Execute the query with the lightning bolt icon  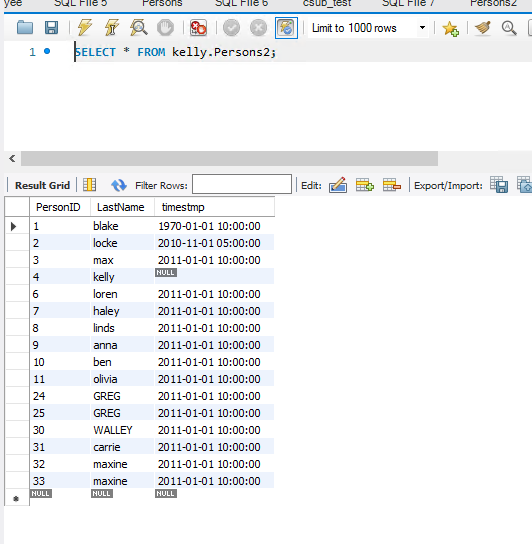click(x=84, y=28)
